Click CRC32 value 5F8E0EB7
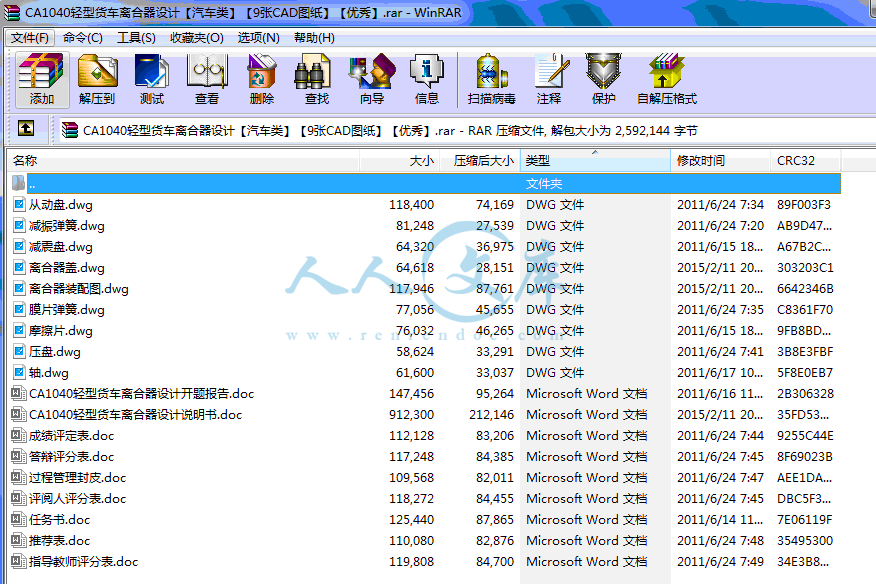This screenshot has width=876, height=584. (804, 372)
